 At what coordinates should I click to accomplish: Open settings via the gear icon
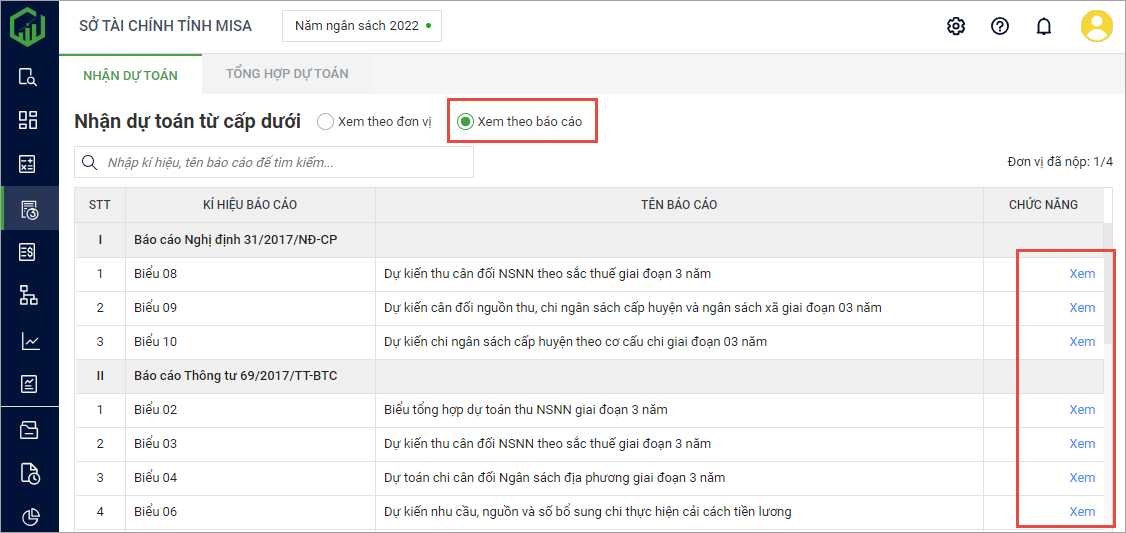[955, 26]
